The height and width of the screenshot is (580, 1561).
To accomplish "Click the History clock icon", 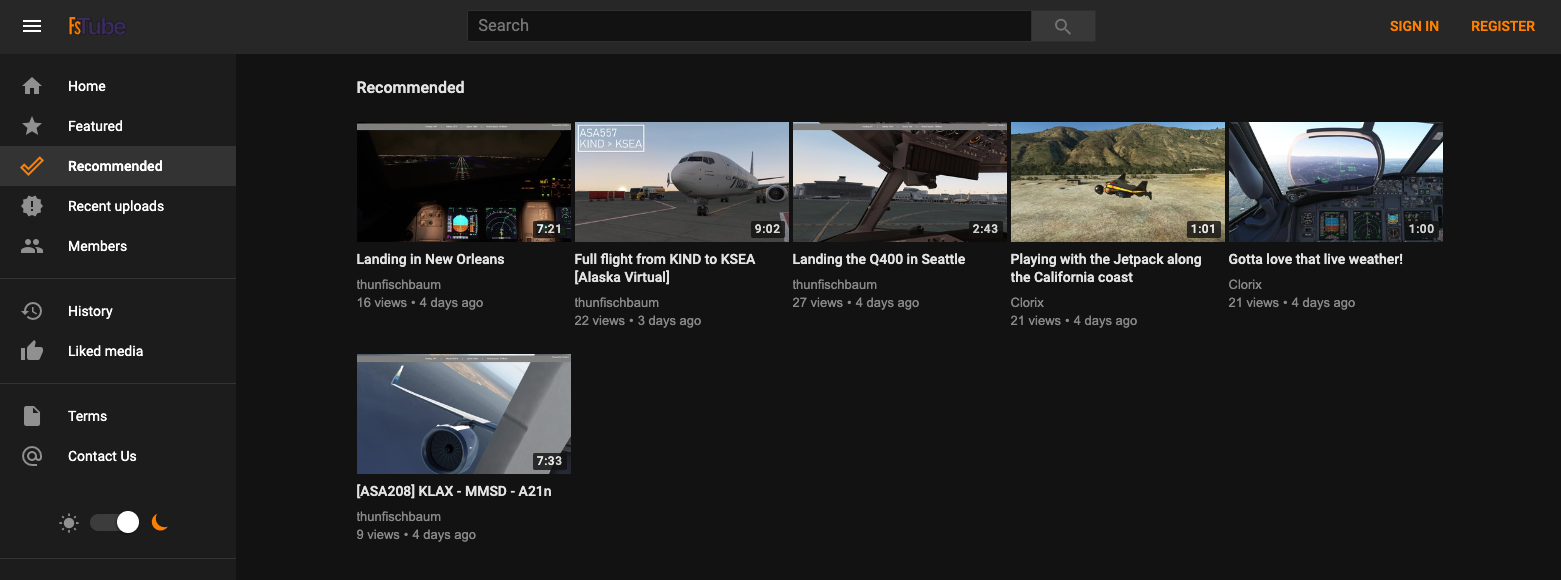I will pyautogui.click(x=32, y=311).
